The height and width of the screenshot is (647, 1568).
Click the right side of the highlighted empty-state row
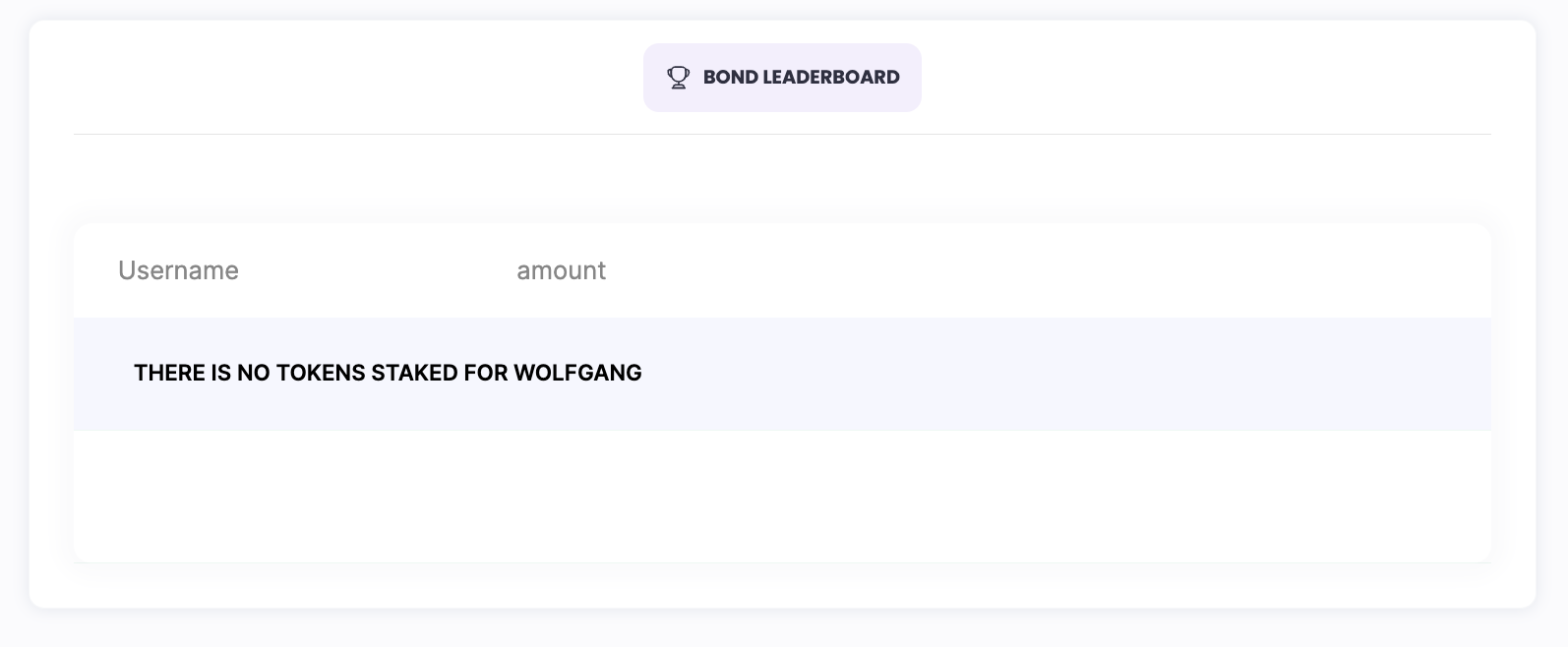pyautogui.click(x=1180, y=374)
